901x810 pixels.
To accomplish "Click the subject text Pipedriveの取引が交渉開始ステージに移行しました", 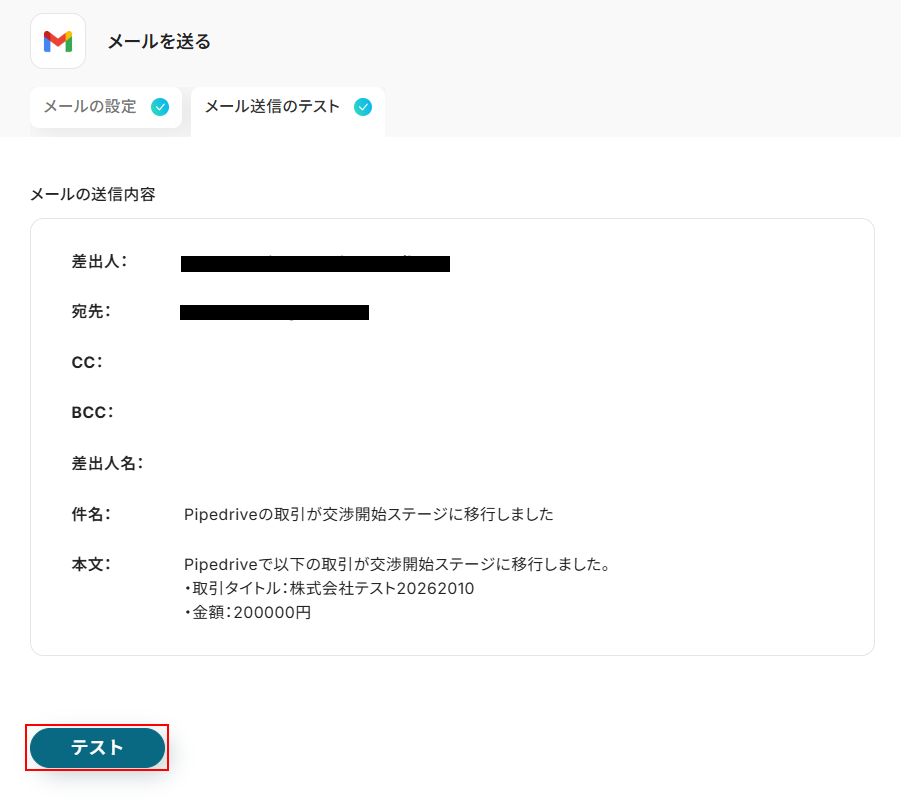I will 368,514.
